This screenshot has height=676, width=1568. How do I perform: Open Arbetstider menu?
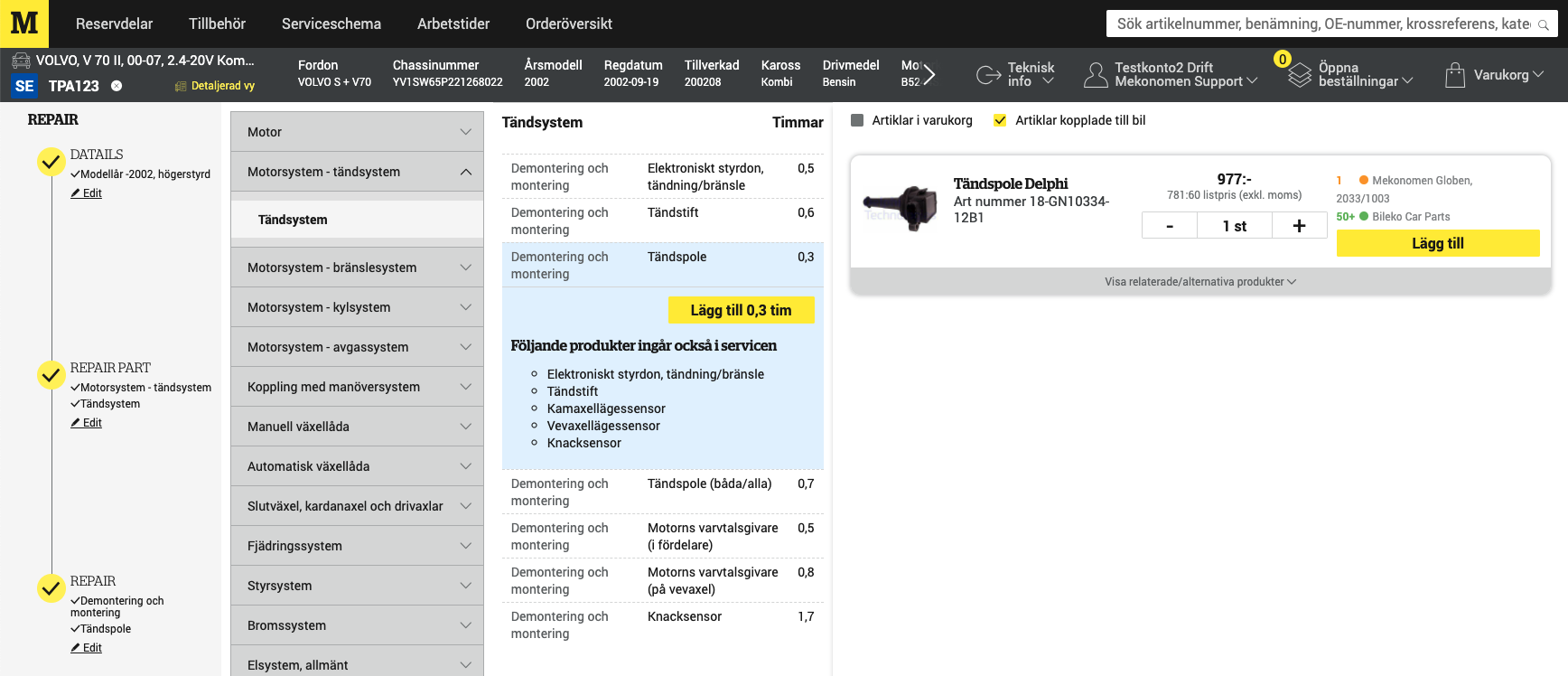453,23
